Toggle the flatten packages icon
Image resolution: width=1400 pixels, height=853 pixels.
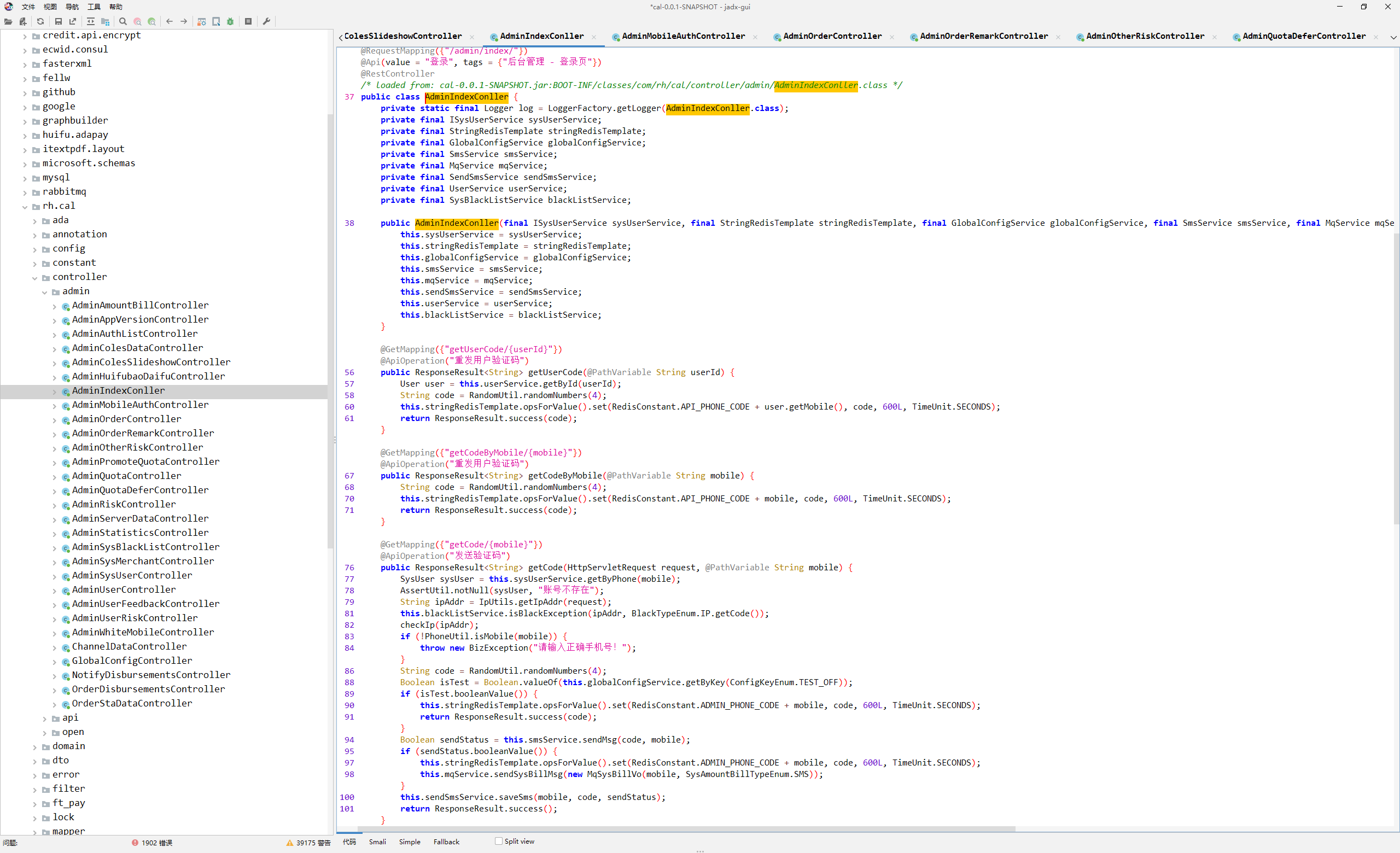[x=105, y=21]
